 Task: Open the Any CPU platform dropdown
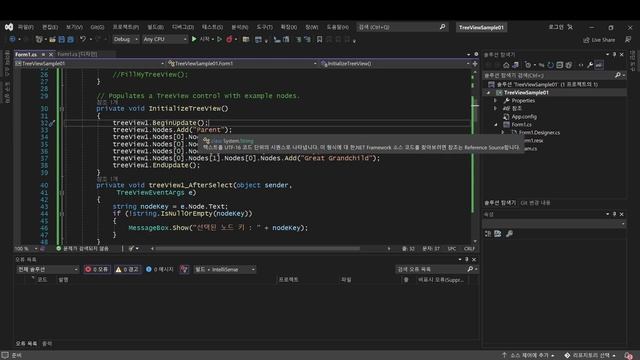[x=164, y=39]
